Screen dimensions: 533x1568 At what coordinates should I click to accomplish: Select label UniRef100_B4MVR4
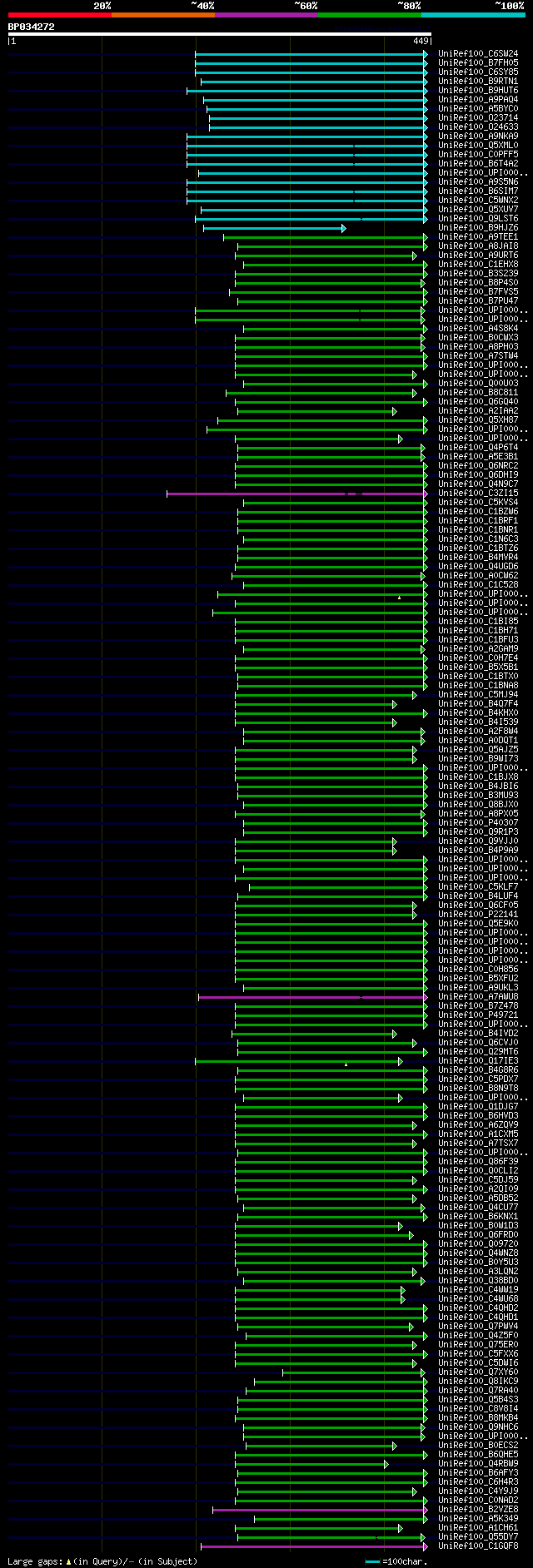tap(478, 558)
